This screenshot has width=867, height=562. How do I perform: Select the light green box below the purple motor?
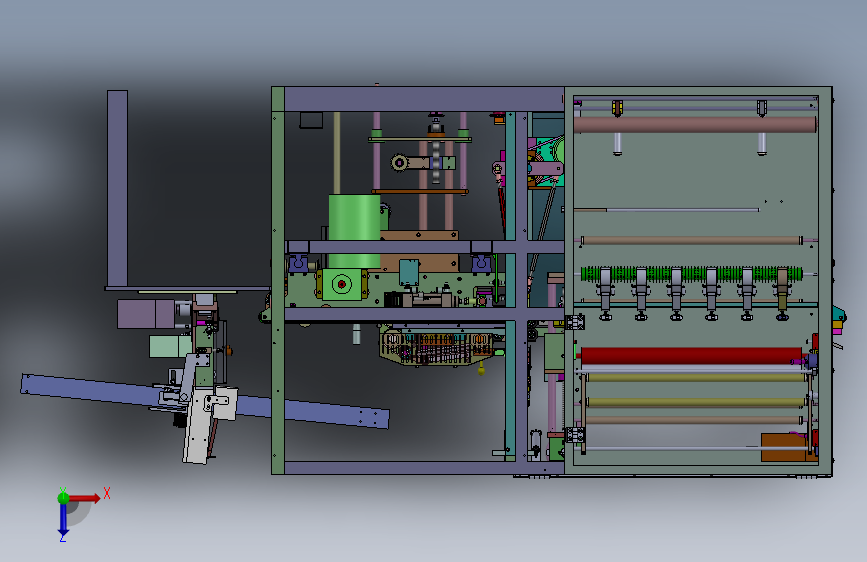pyautogui.click(x=170, y=346)
